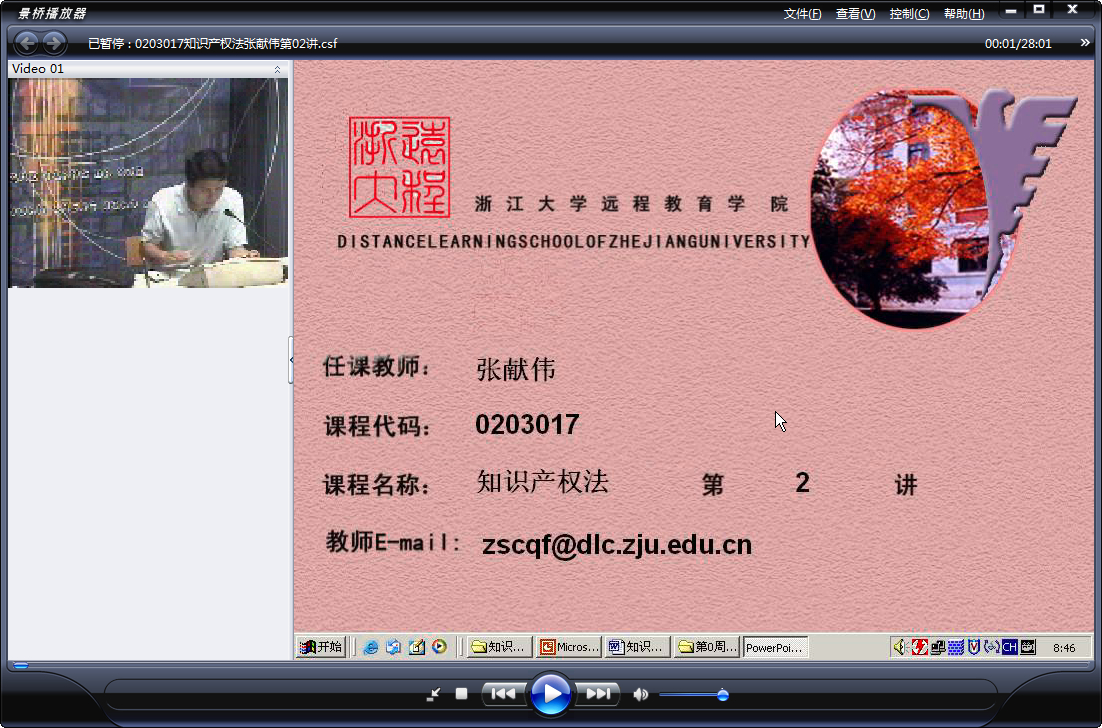Click the volume slider knob
1102x728 pixels.
tap(722, 695)
